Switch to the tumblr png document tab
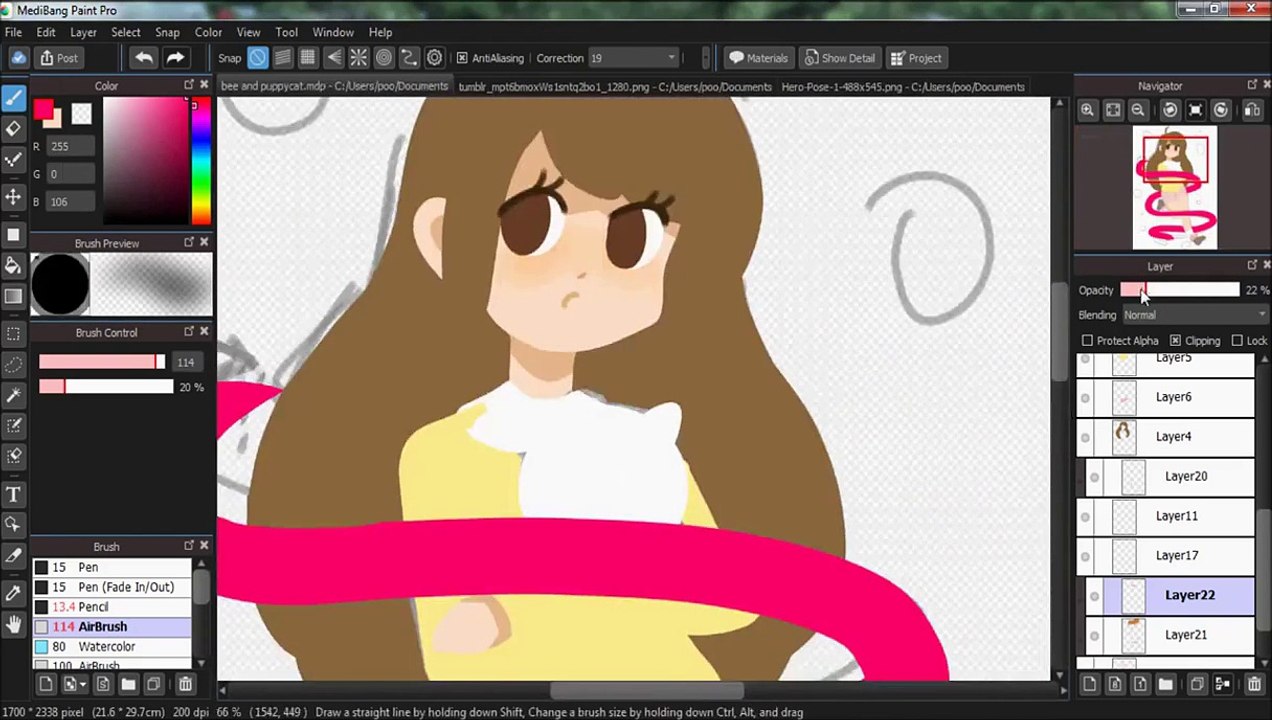1272x720 pixels. (615, 87)
